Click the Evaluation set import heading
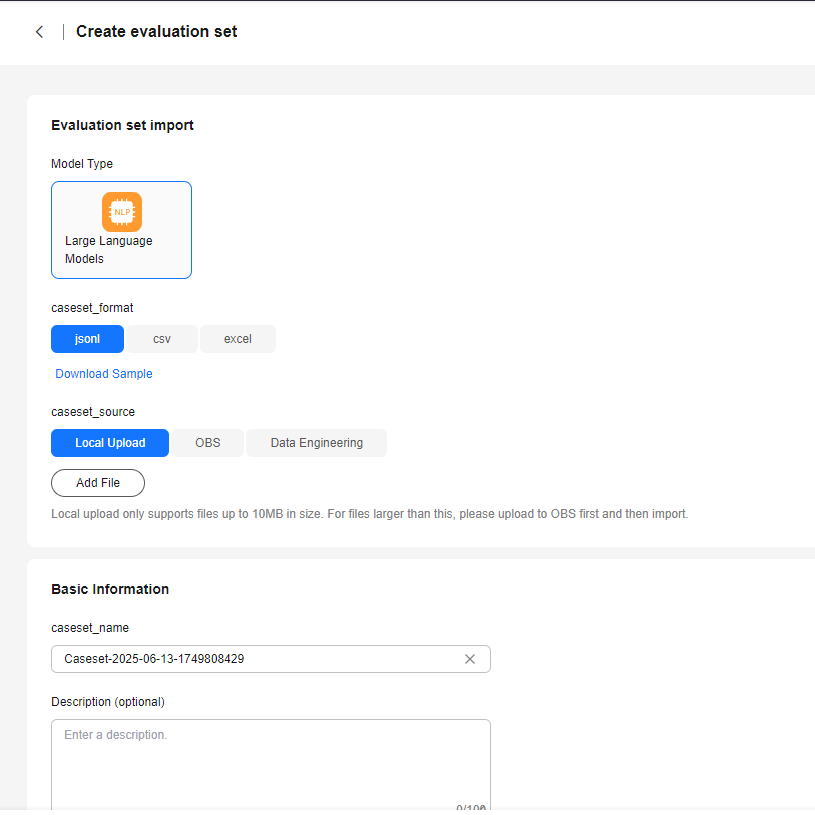The width and height of the screenshot is (815, 815). click(x=122, y=126)
